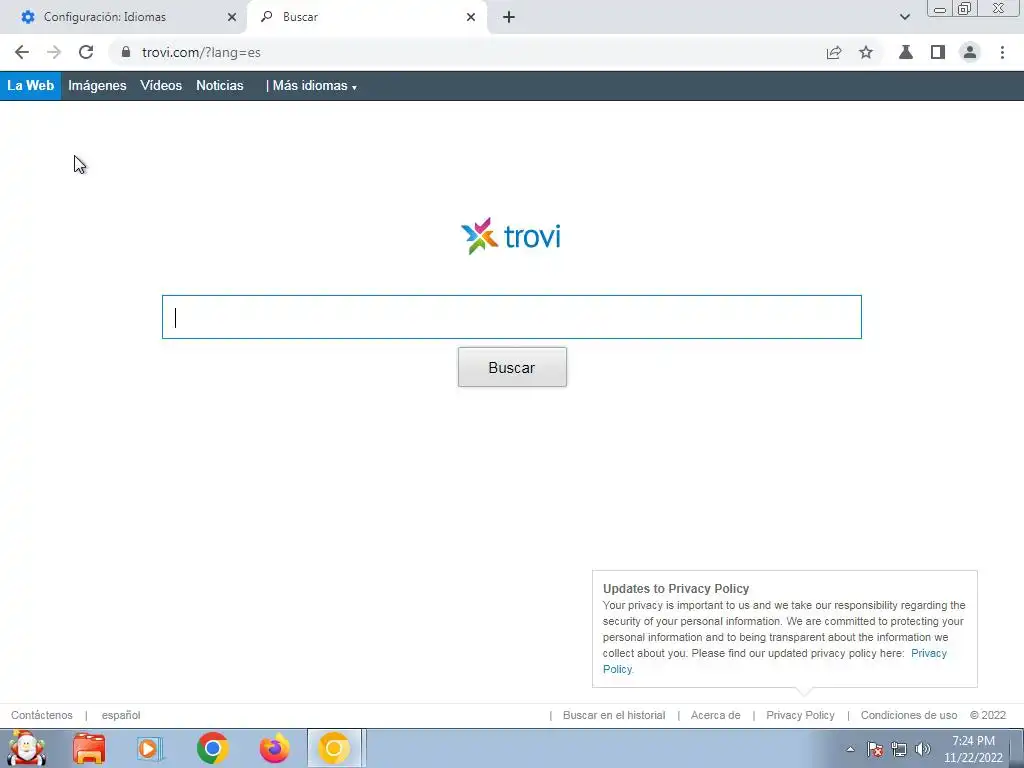This screenshot has width=1024, height=768.
Task: Switch to Imágenes search
Action: 97,86
